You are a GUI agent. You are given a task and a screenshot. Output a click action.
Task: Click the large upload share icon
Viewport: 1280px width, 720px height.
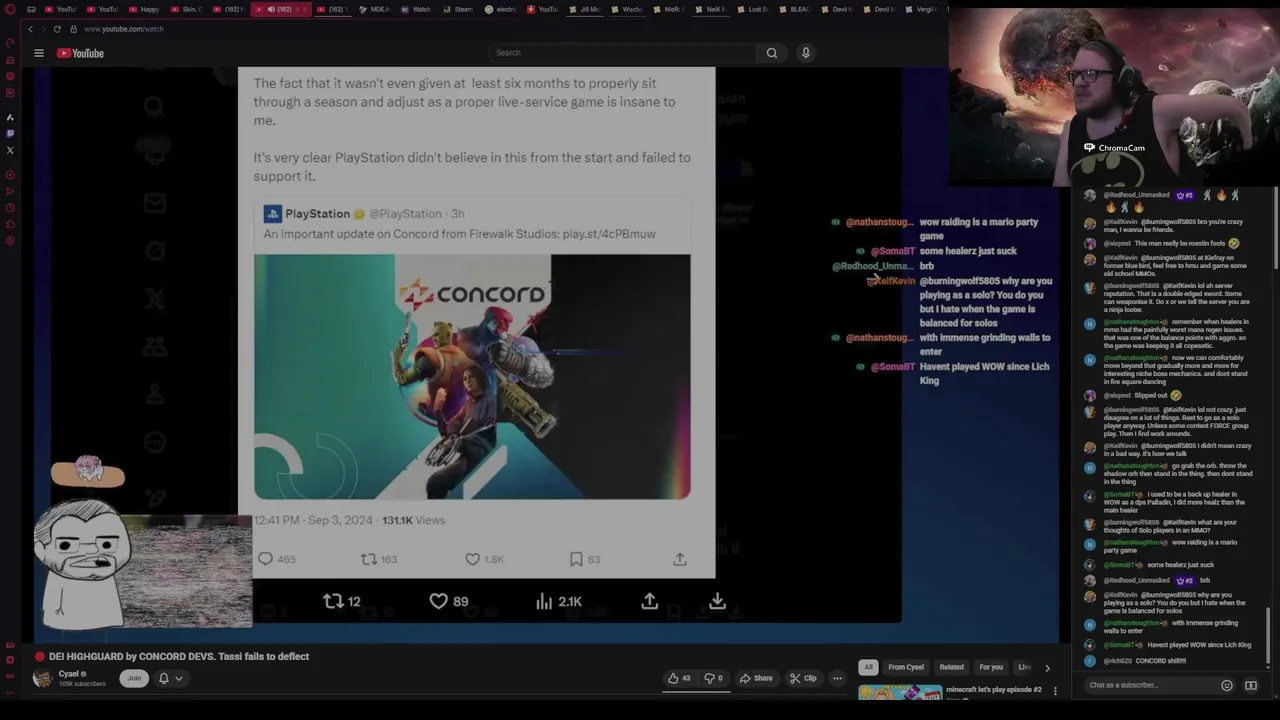tap(649, 601)
